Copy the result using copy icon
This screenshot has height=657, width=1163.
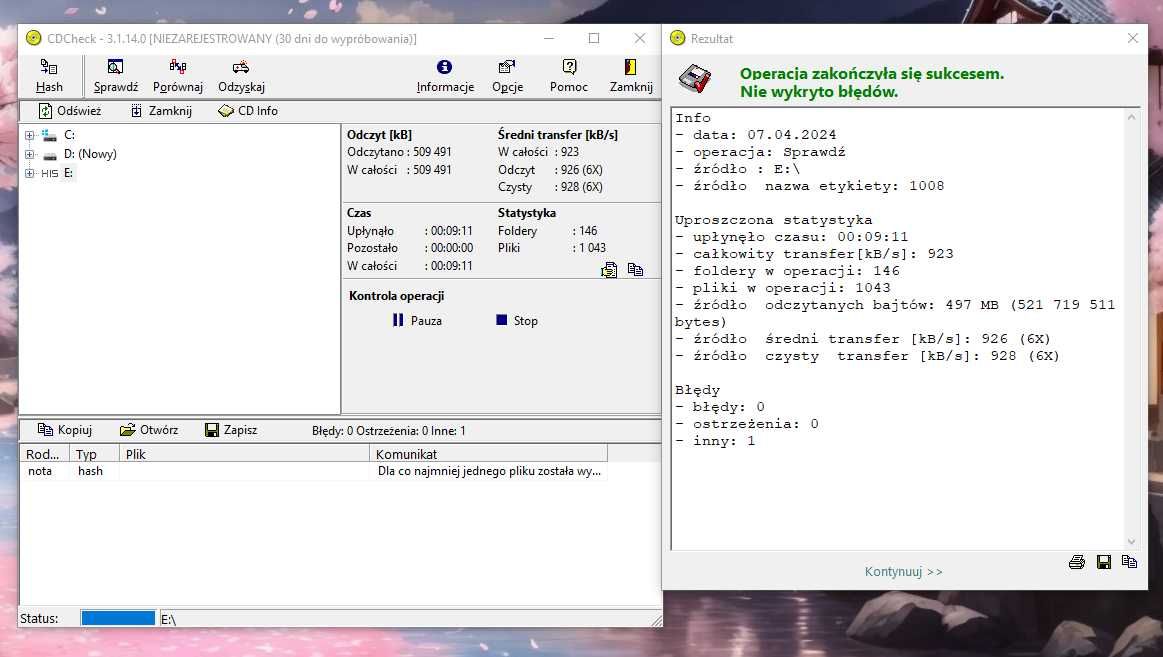tap(1130, 562)
